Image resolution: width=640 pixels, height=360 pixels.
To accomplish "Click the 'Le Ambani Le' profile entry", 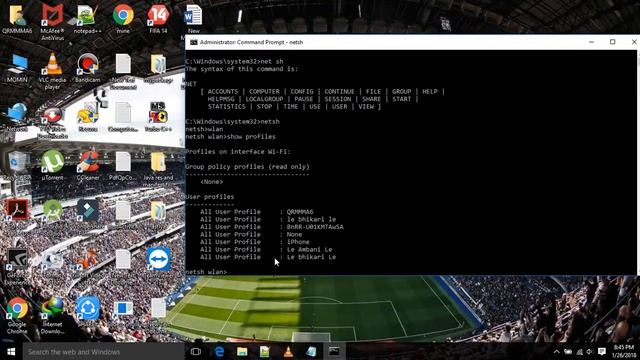I will 309,249.
